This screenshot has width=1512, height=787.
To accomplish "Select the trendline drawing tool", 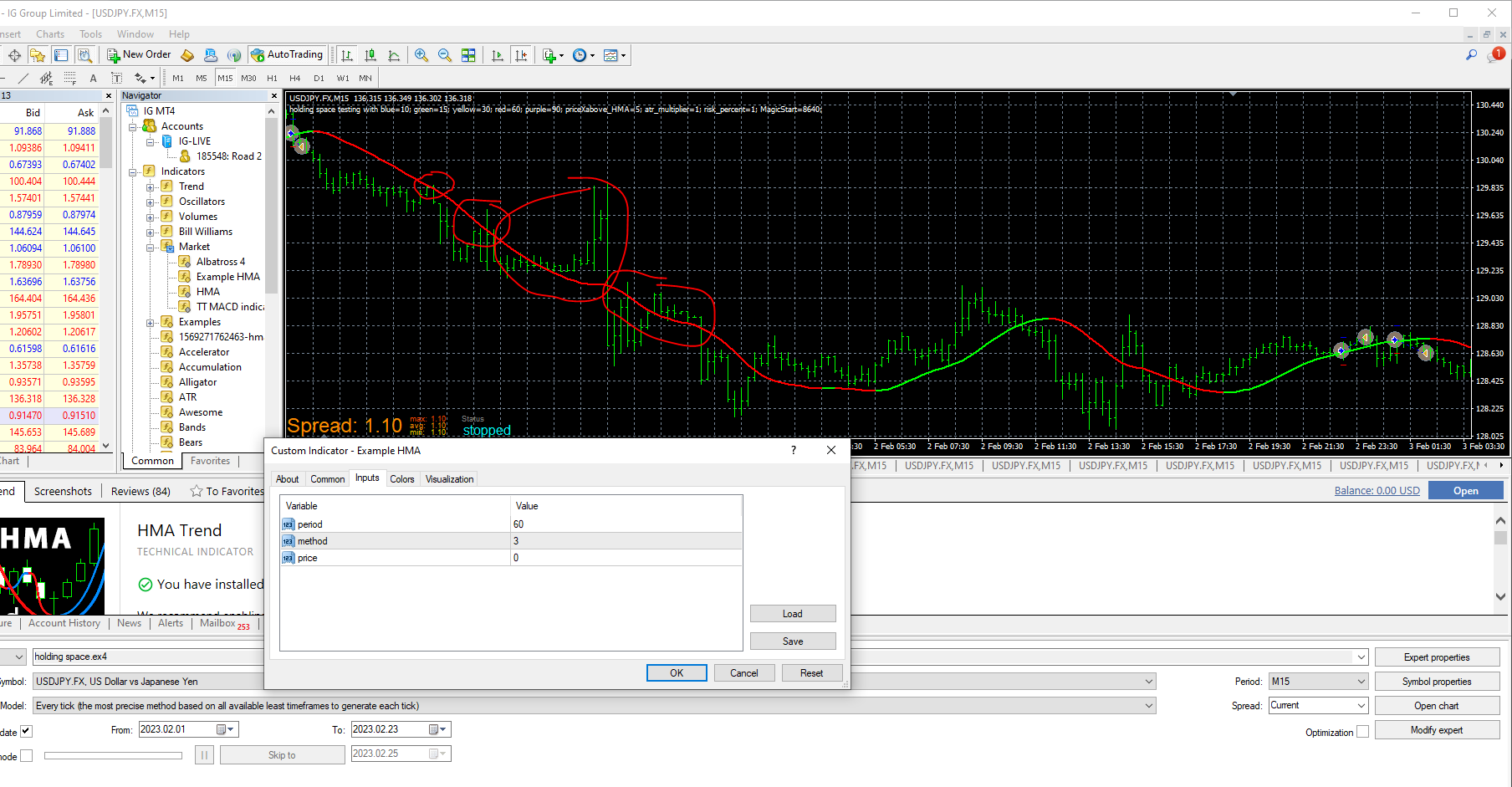I will point(23,78).
